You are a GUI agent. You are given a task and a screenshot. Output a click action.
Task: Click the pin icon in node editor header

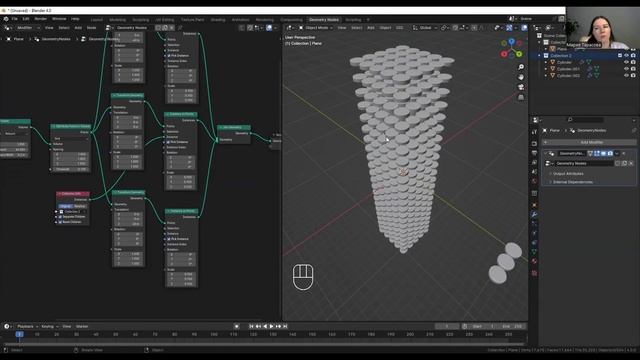(180, 28)
